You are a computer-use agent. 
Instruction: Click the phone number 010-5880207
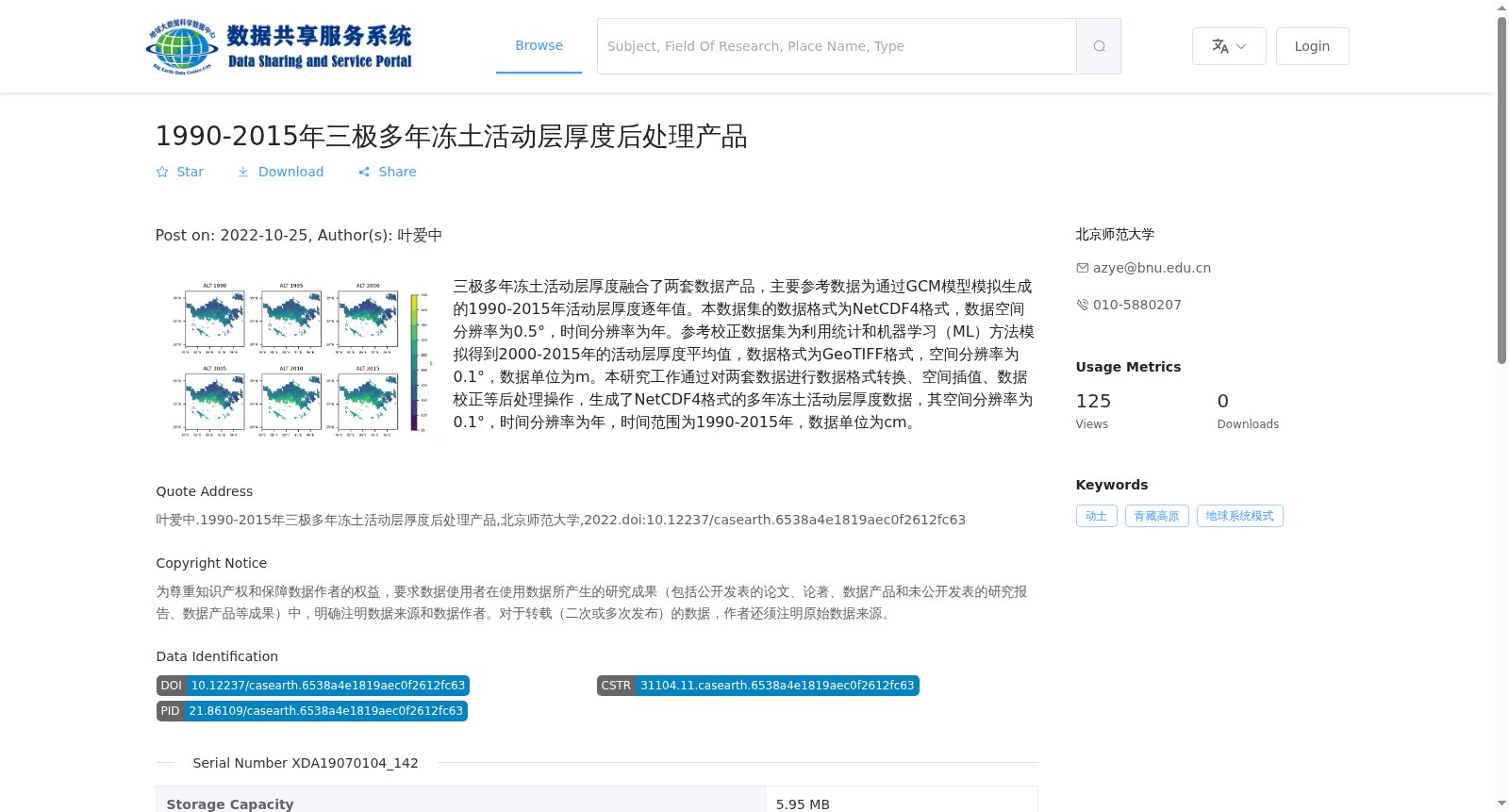1136,305
